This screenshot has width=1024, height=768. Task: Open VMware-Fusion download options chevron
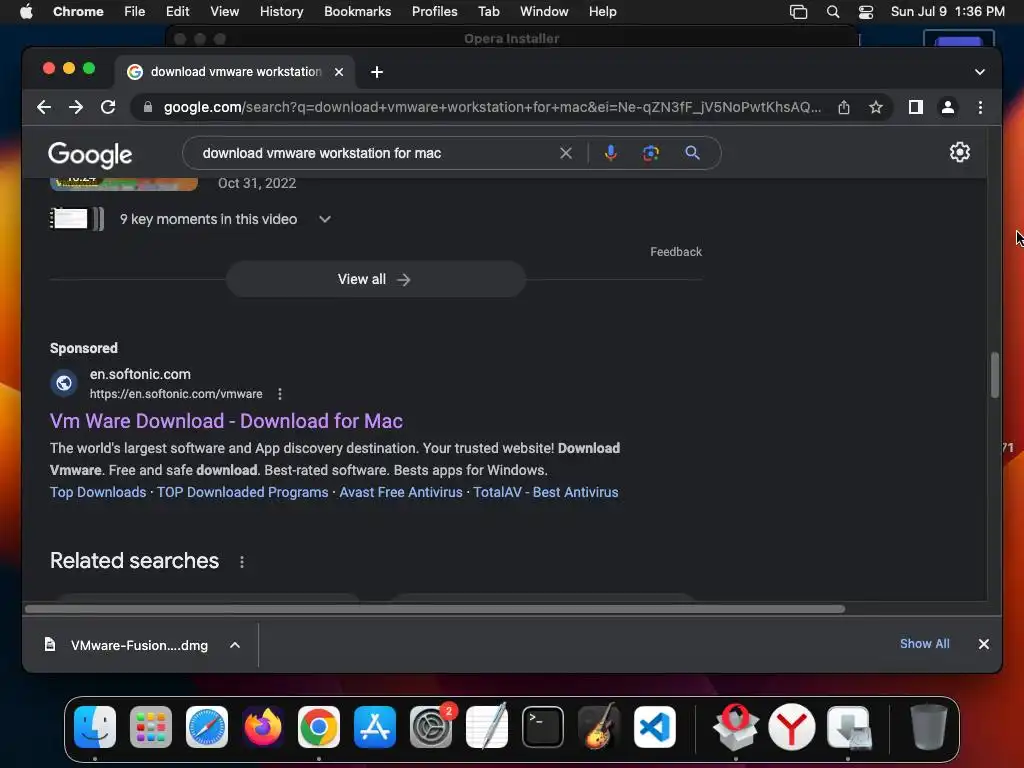(235, 645)
